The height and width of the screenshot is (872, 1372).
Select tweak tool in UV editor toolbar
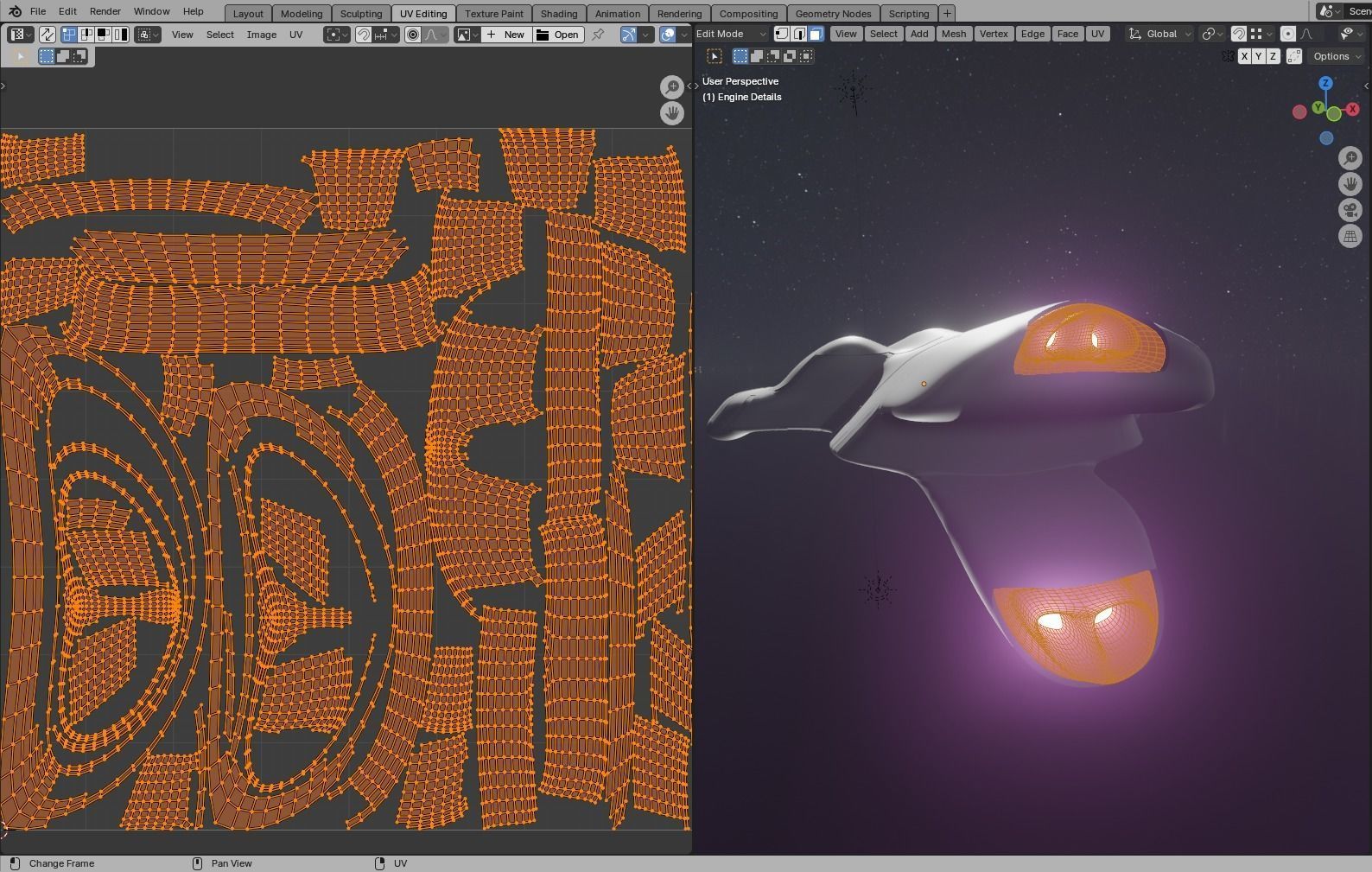[x=20, y=56]
